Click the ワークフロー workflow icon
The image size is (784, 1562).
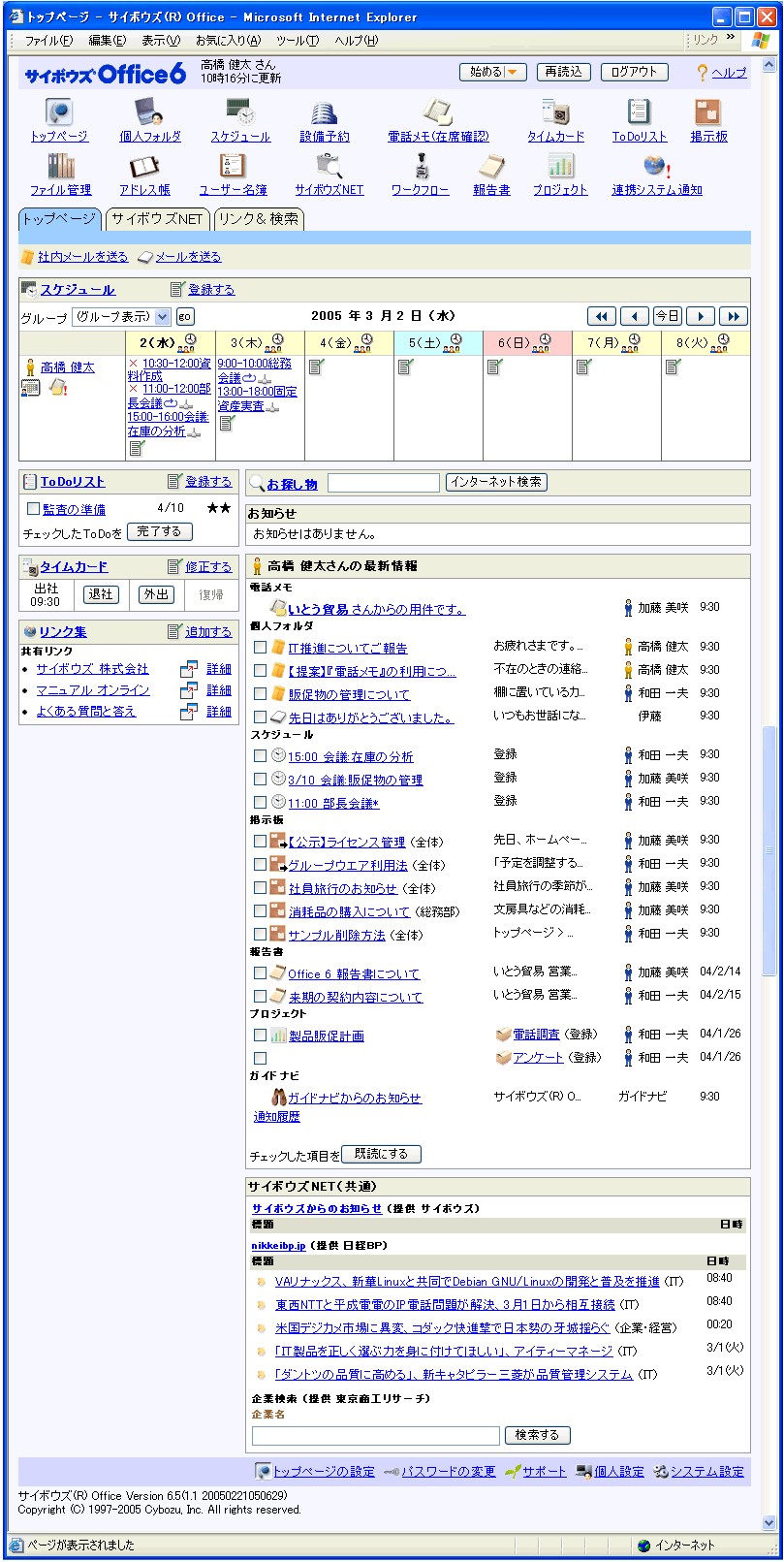pos(420,166)
